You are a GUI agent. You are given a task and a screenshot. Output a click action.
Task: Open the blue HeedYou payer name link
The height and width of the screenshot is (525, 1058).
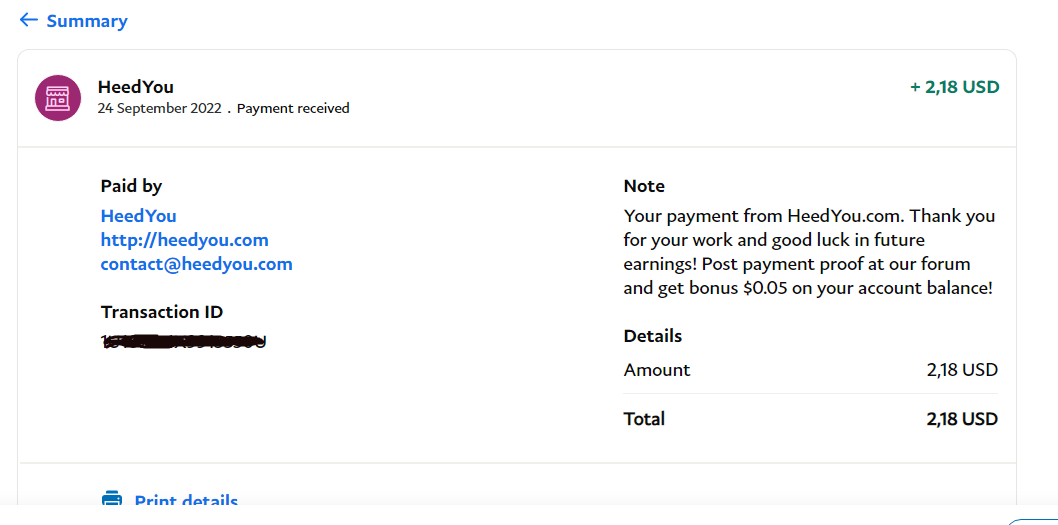(138, 216)
